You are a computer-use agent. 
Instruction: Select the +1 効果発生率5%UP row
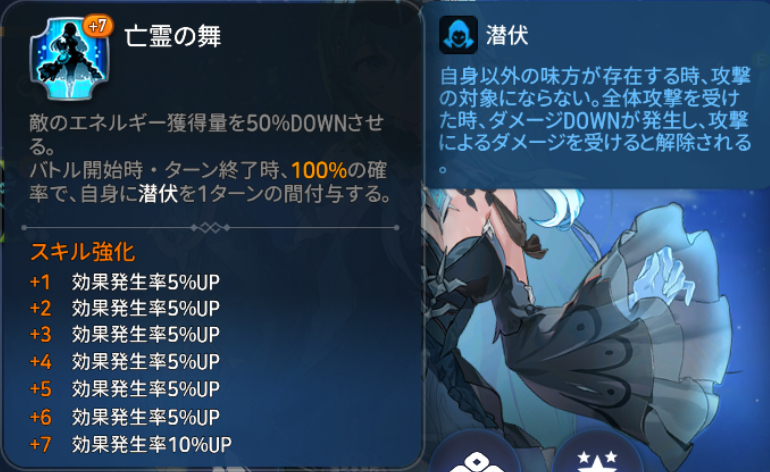125,282
